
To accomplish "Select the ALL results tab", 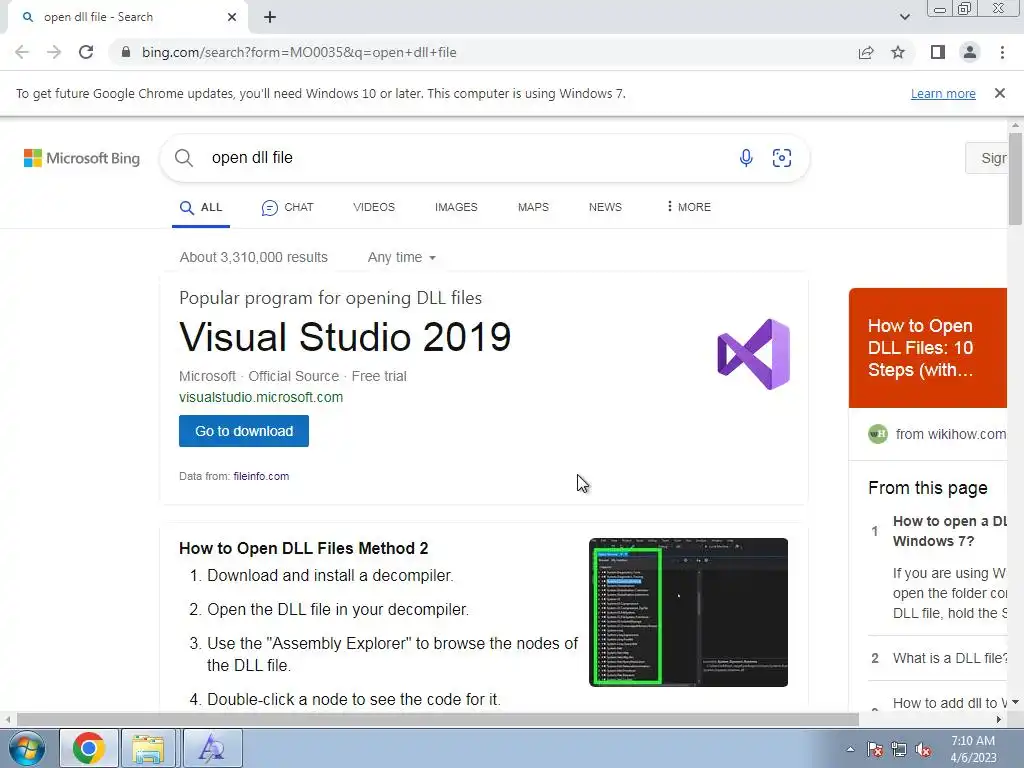I will (201, 208).
